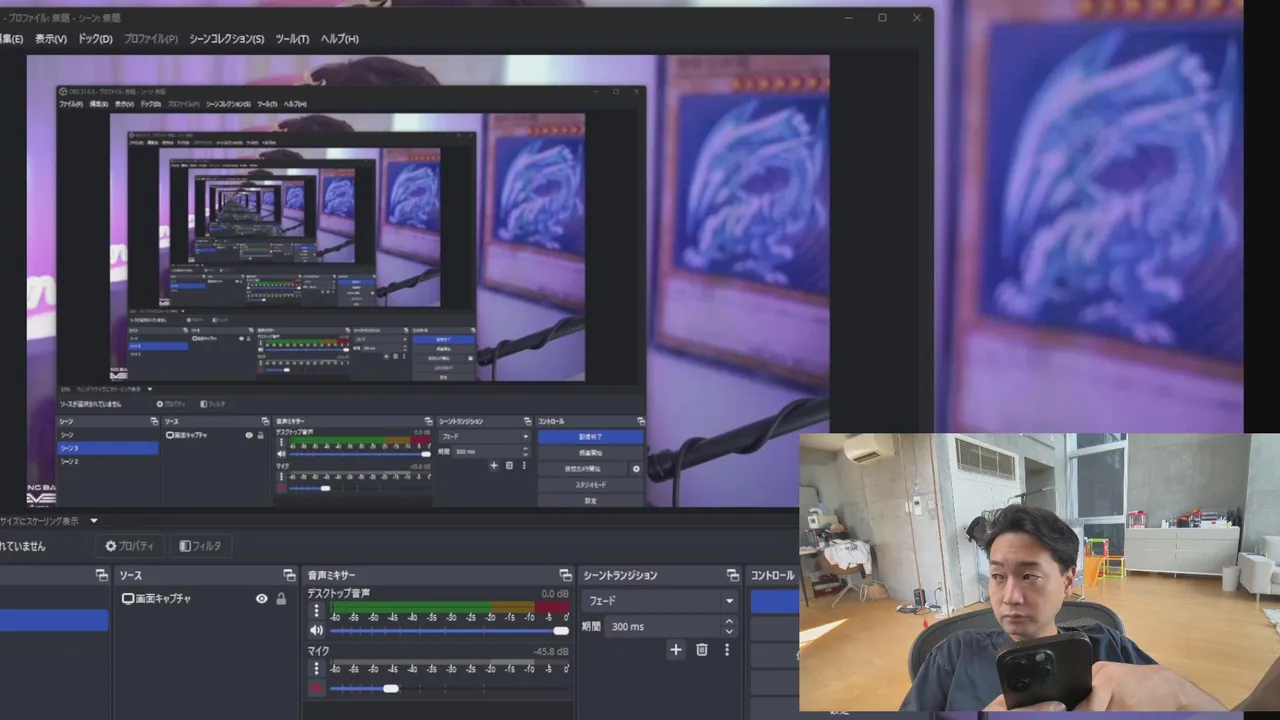
Task: Pop out the シーントランジション dock in main window
Action: point(732,575)
